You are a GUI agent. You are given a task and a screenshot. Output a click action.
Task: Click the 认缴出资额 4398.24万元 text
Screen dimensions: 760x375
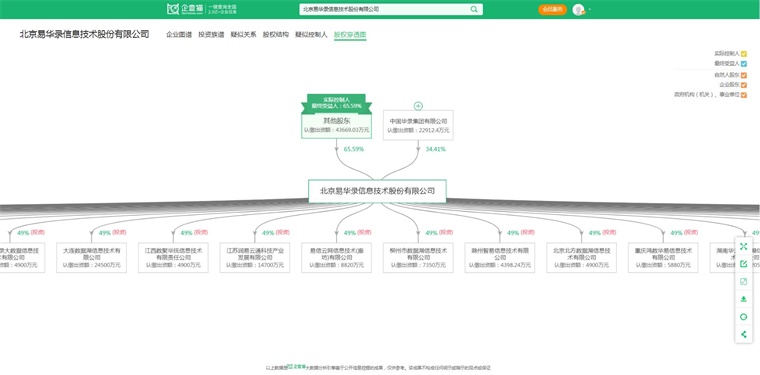[500, 265]
